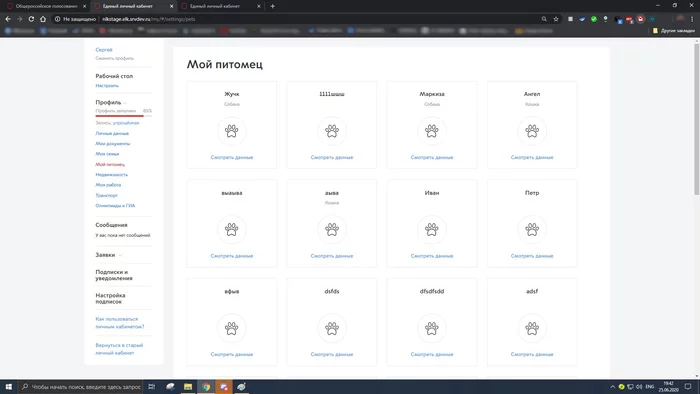Click the paw icon on Иван card
The width and height of the screenshot is (700, 394).
[432, 230]
